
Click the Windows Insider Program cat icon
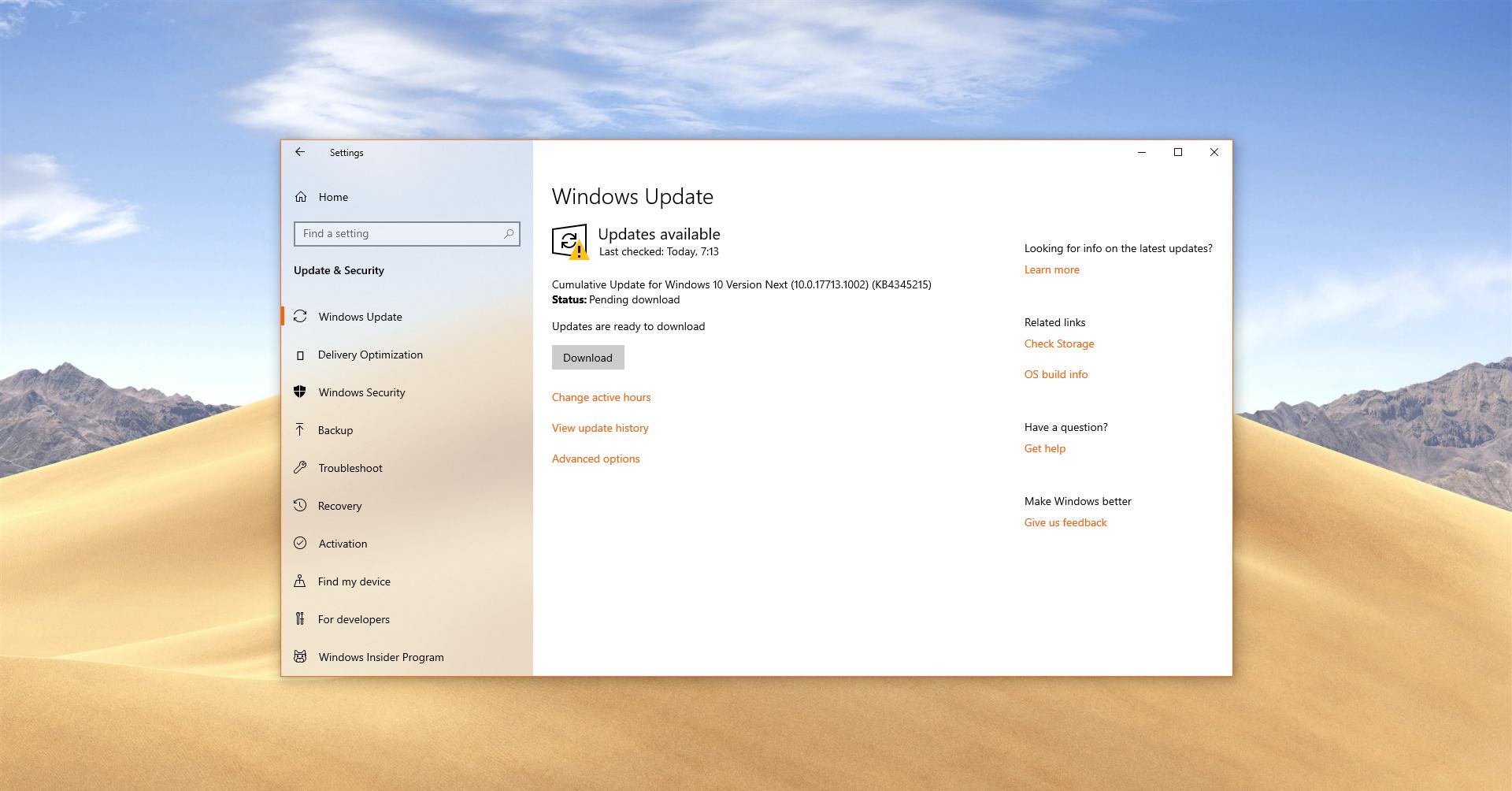coord(300,656)
